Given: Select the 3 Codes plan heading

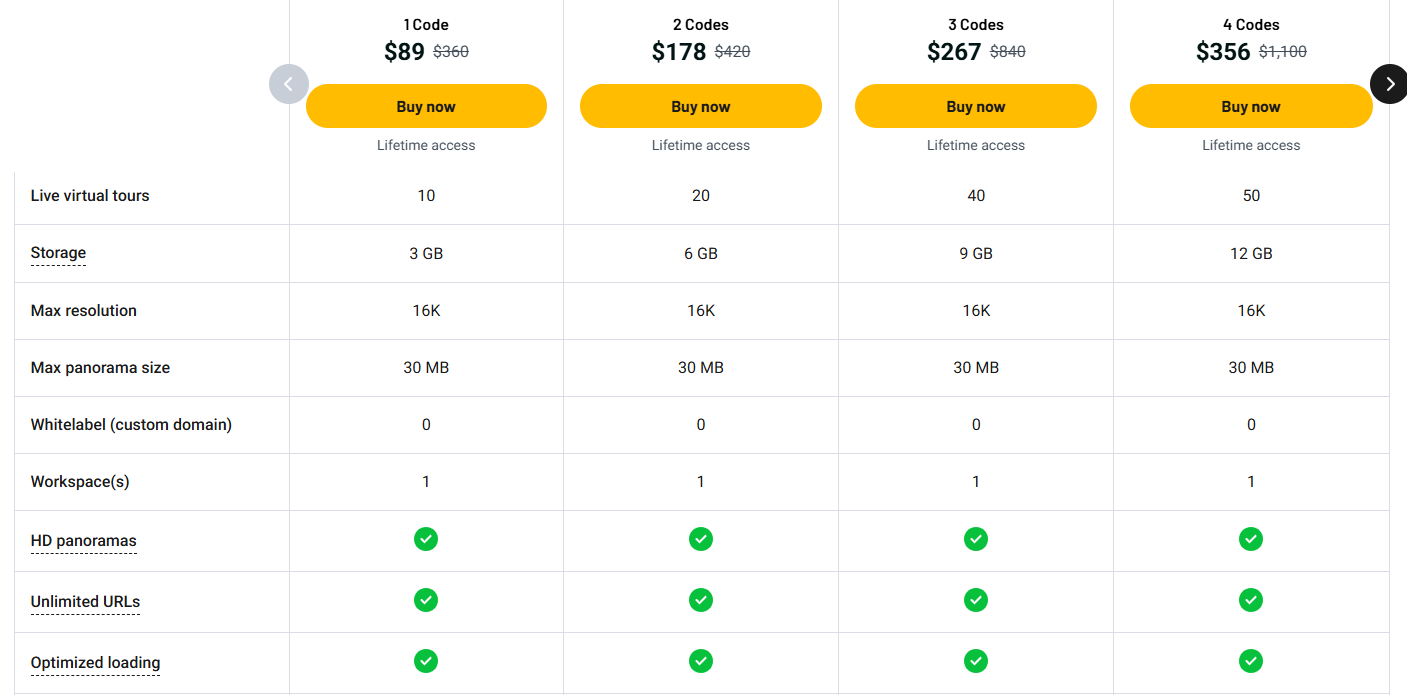Looking at the screenshot, I should point(975,25).
